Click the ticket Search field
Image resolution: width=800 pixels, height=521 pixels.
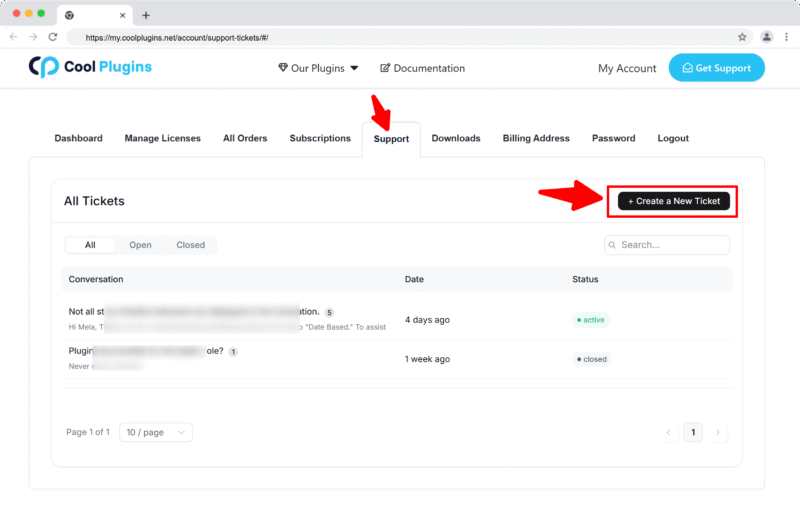[x=667, y=245]
